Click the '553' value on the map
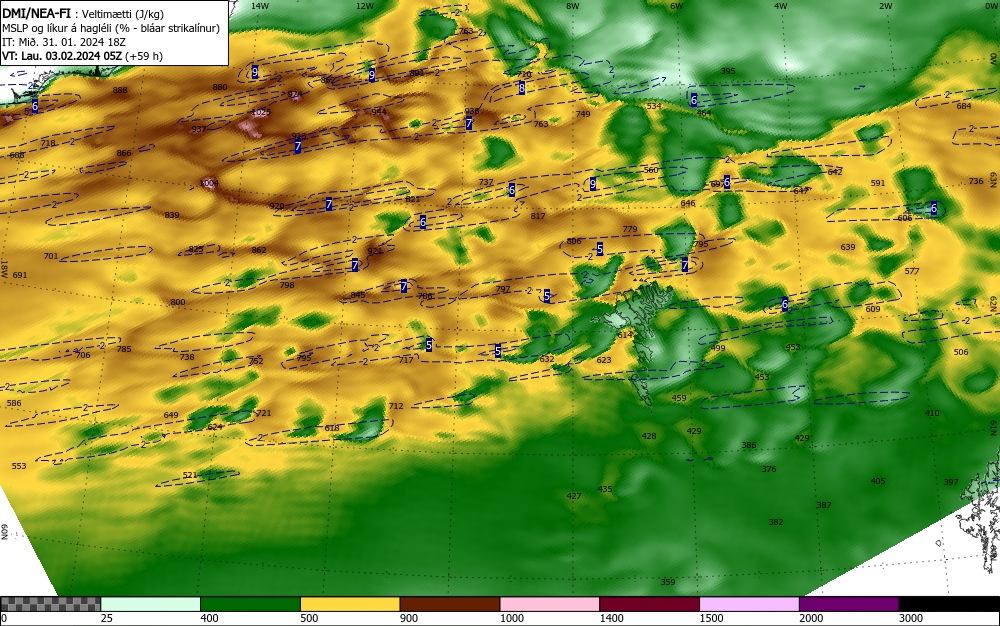 point(19,467)
